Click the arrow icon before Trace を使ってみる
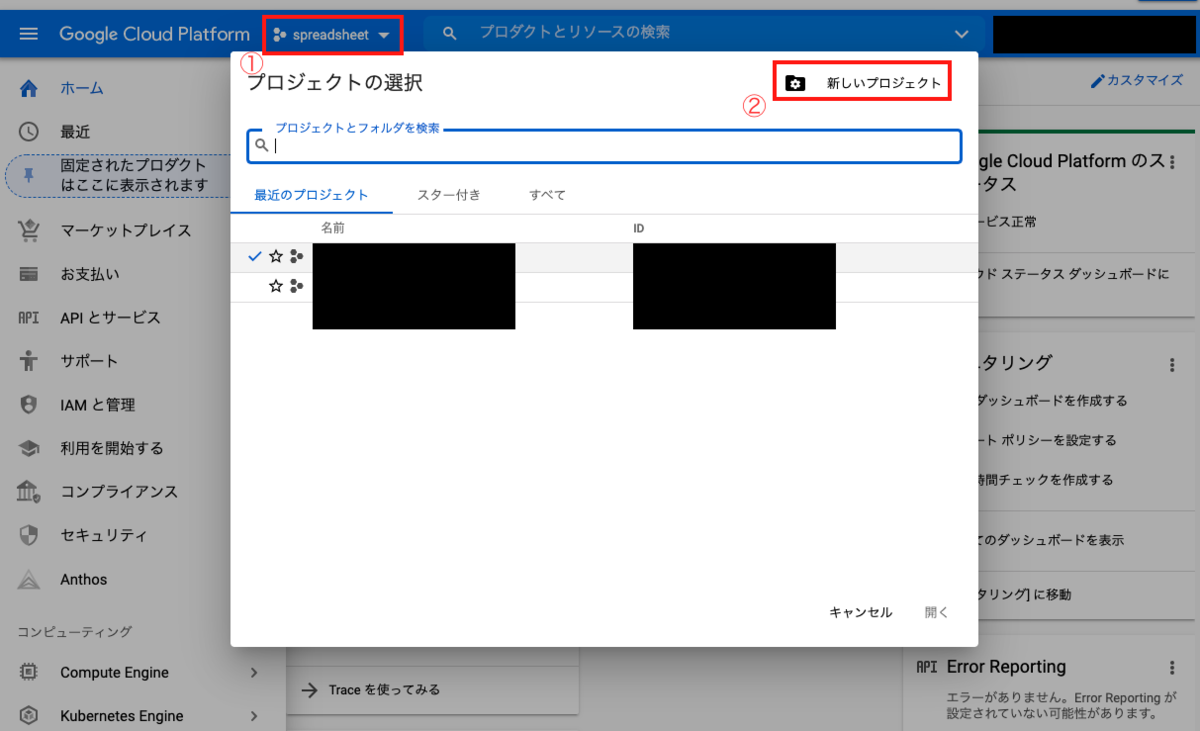This screenshot has height=731, width=1200. tap(310, 690)
